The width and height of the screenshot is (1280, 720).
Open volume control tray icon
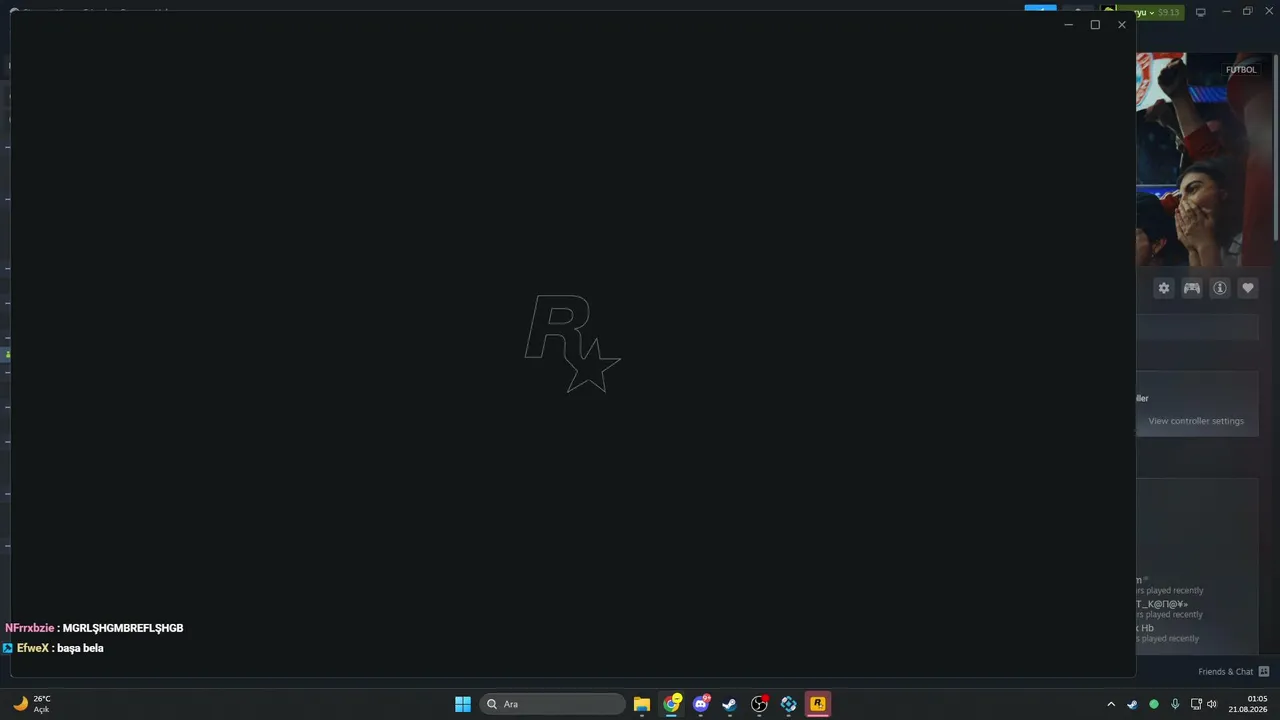pyautogui.click(x=1212, y=704)
